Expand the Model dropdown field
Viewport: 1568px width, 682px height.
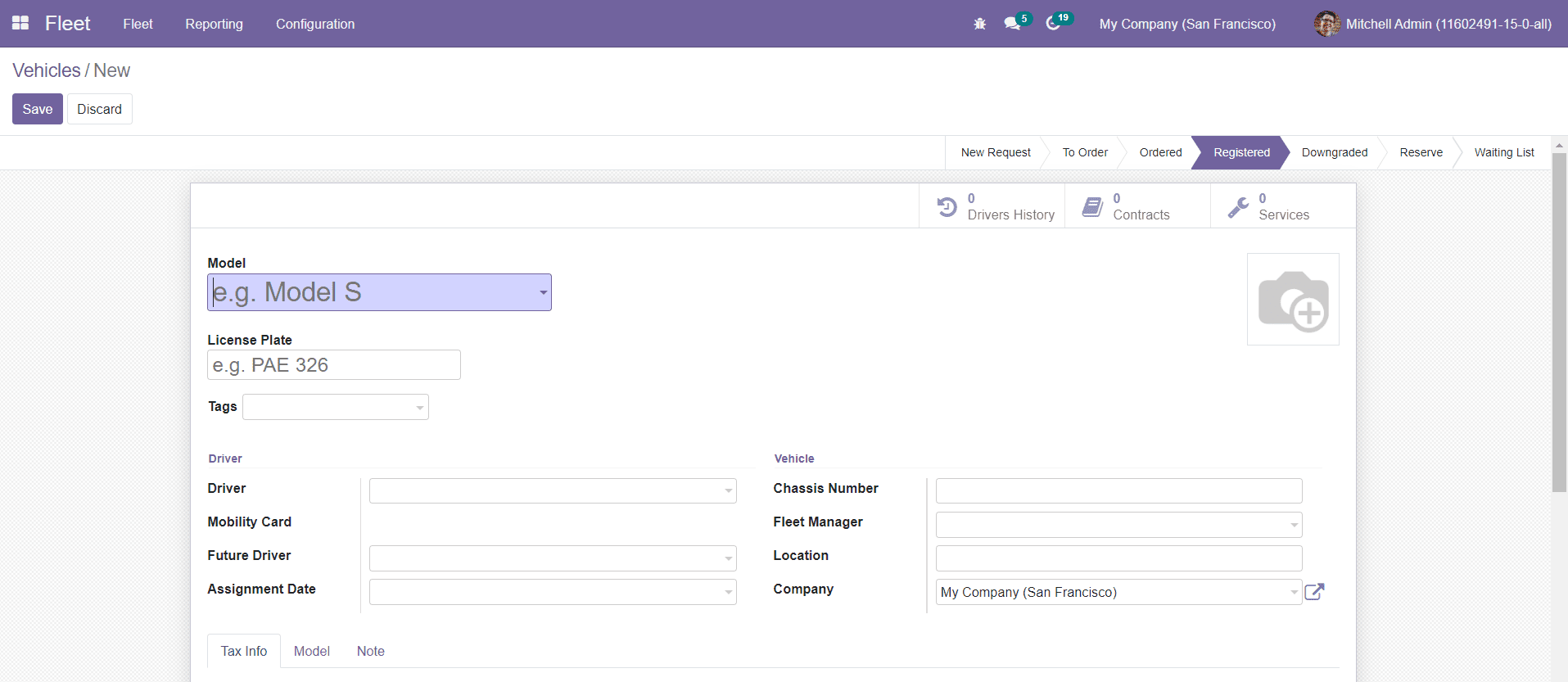click(543, 292)
